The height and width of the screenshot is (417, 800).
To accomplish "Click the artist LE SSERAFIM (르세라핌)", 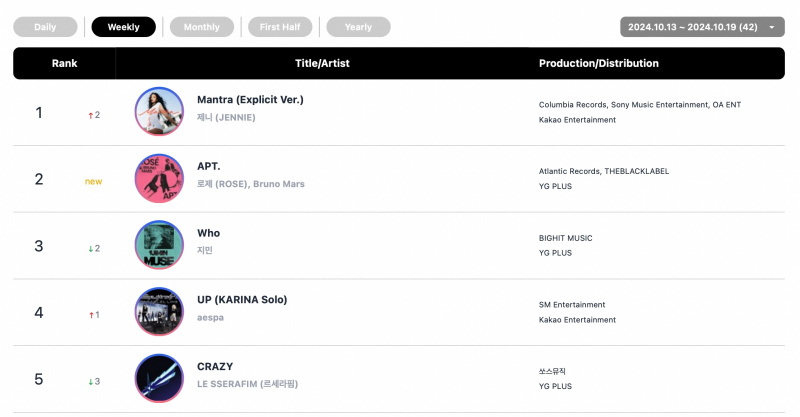I will coord(247,384).
